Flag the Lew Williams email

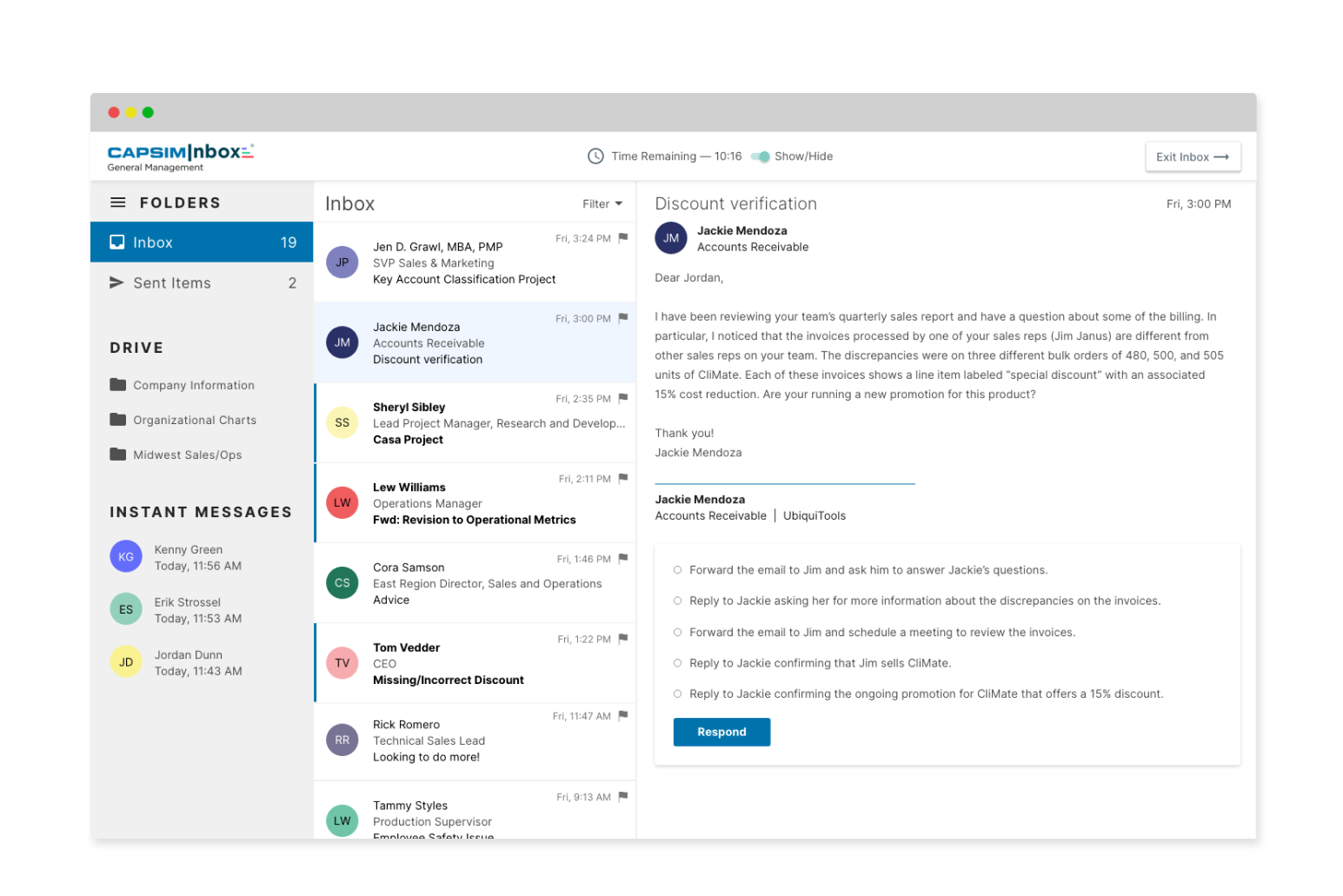(x=623, y=478)
